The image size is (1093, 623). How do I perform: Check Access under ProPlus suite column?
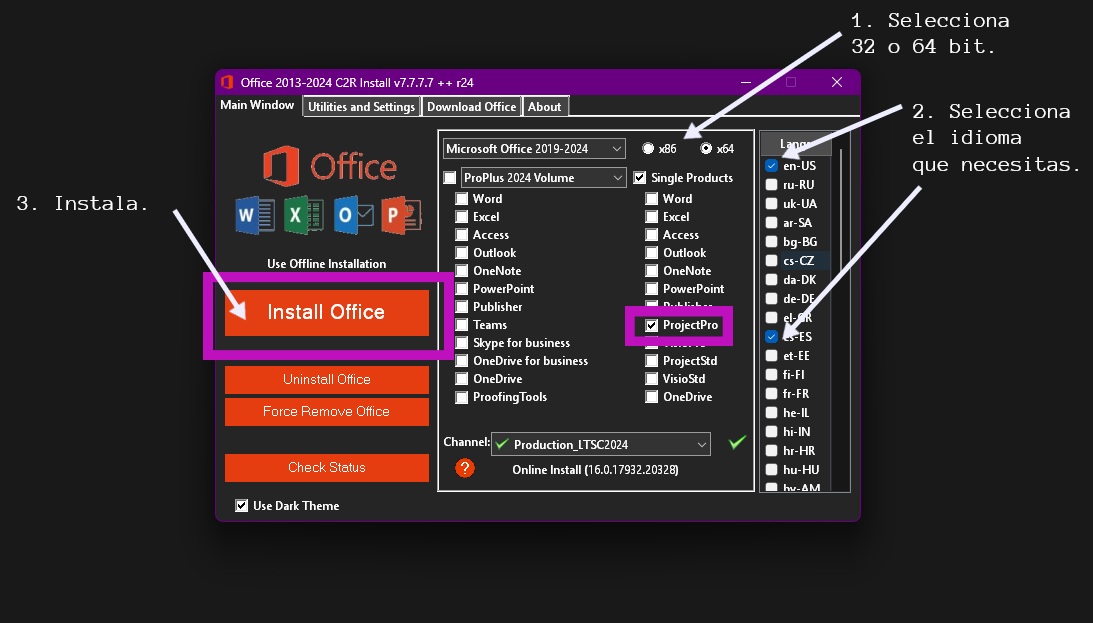tap(461, 235)
